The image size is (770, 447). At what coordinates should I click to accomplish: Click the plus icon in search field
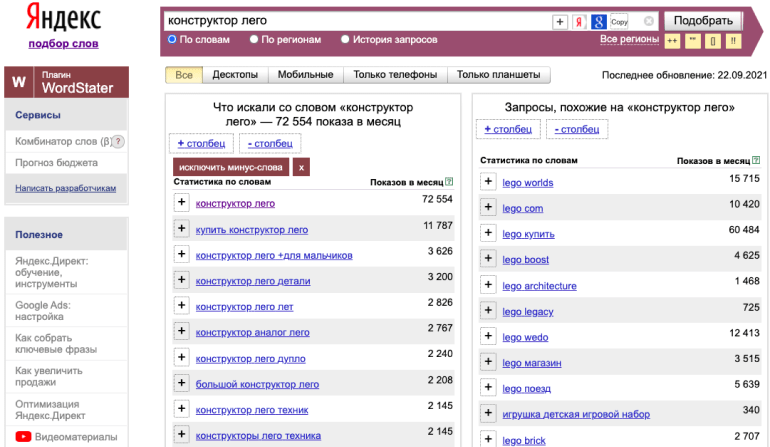coord(560,22)
